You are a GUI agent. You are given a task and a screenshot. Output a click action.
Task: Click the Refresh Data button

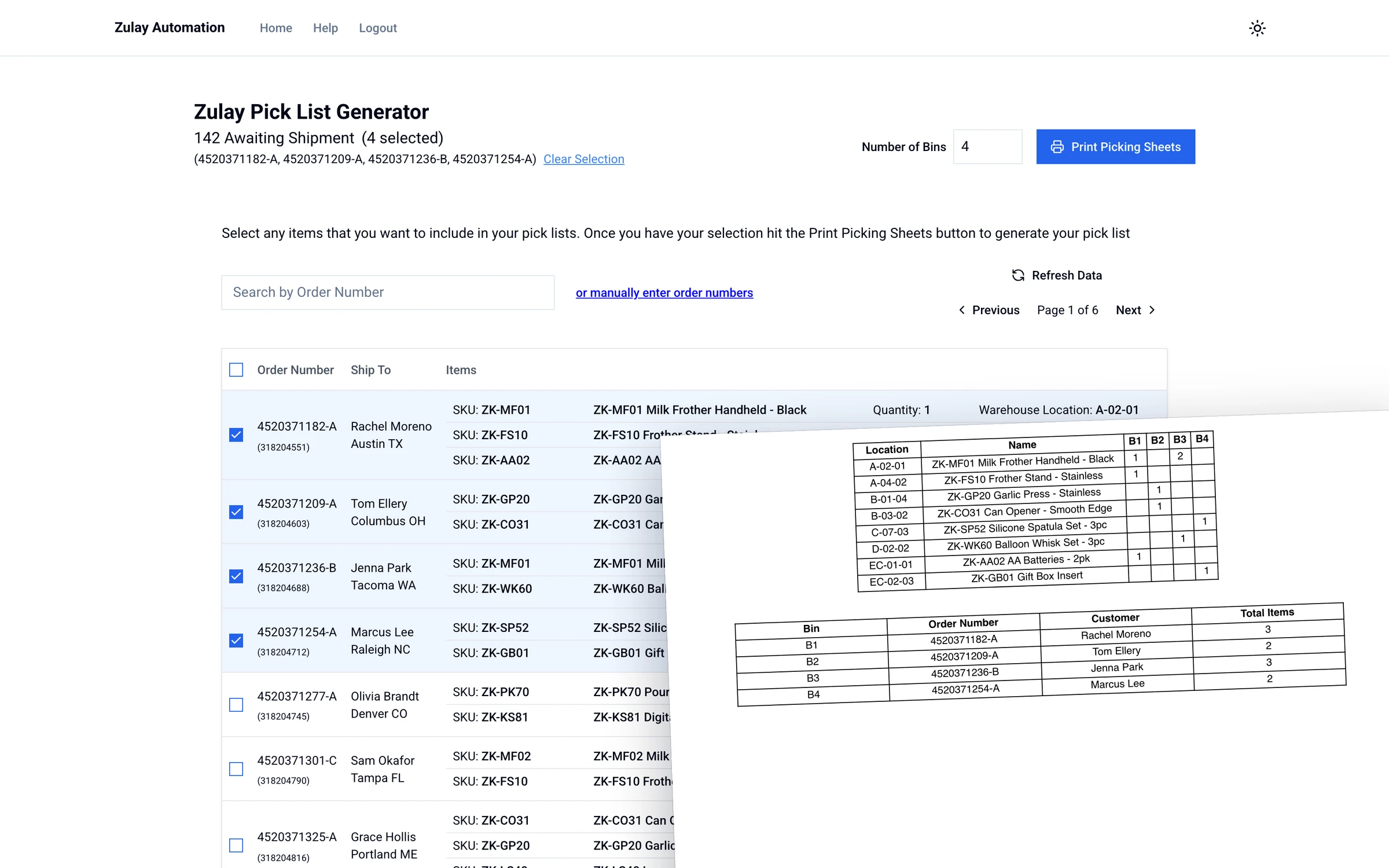[x=1057, y=275]
